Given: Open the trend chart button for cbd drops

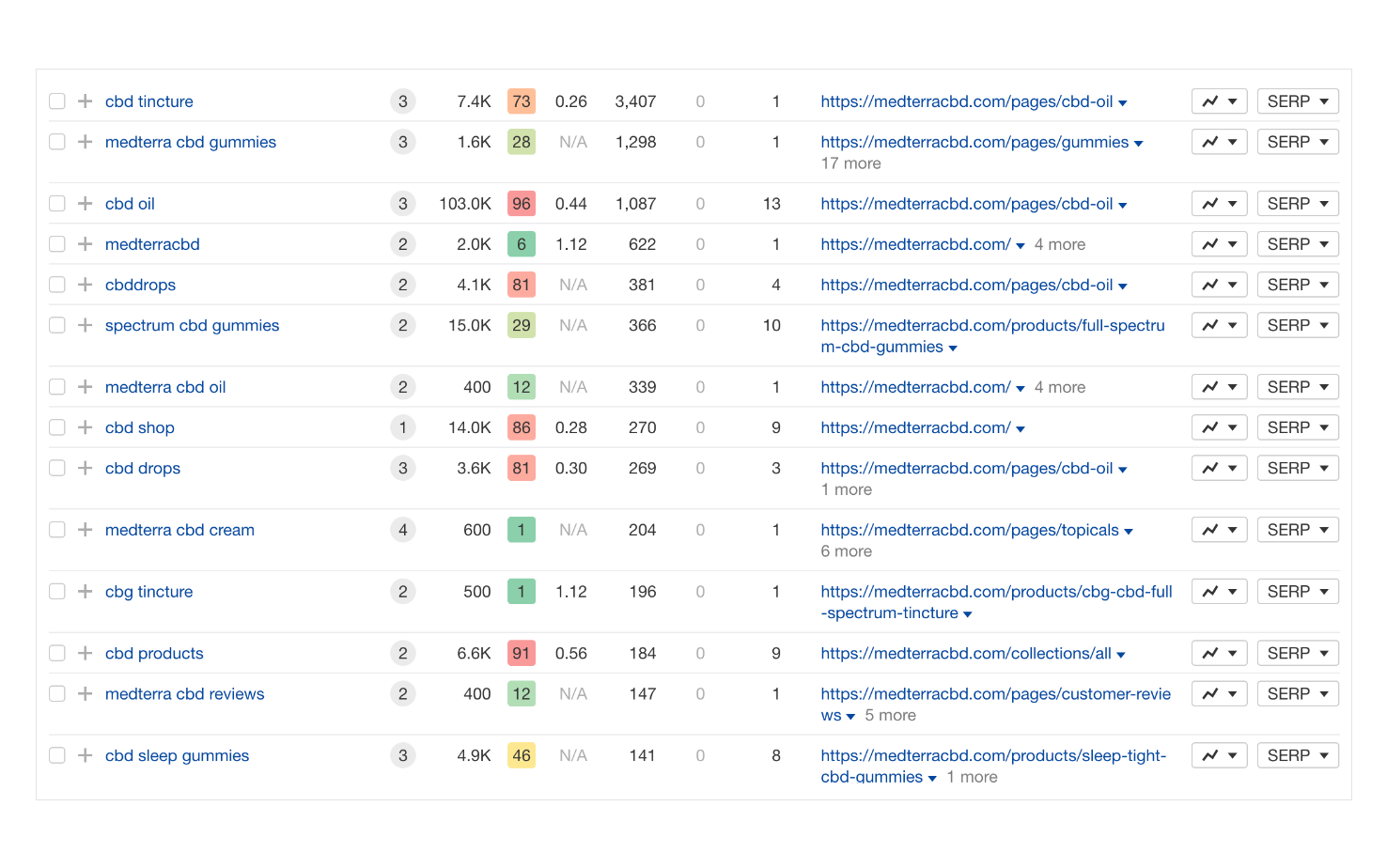Looking at the screenshot, I should pos(1220,468).
